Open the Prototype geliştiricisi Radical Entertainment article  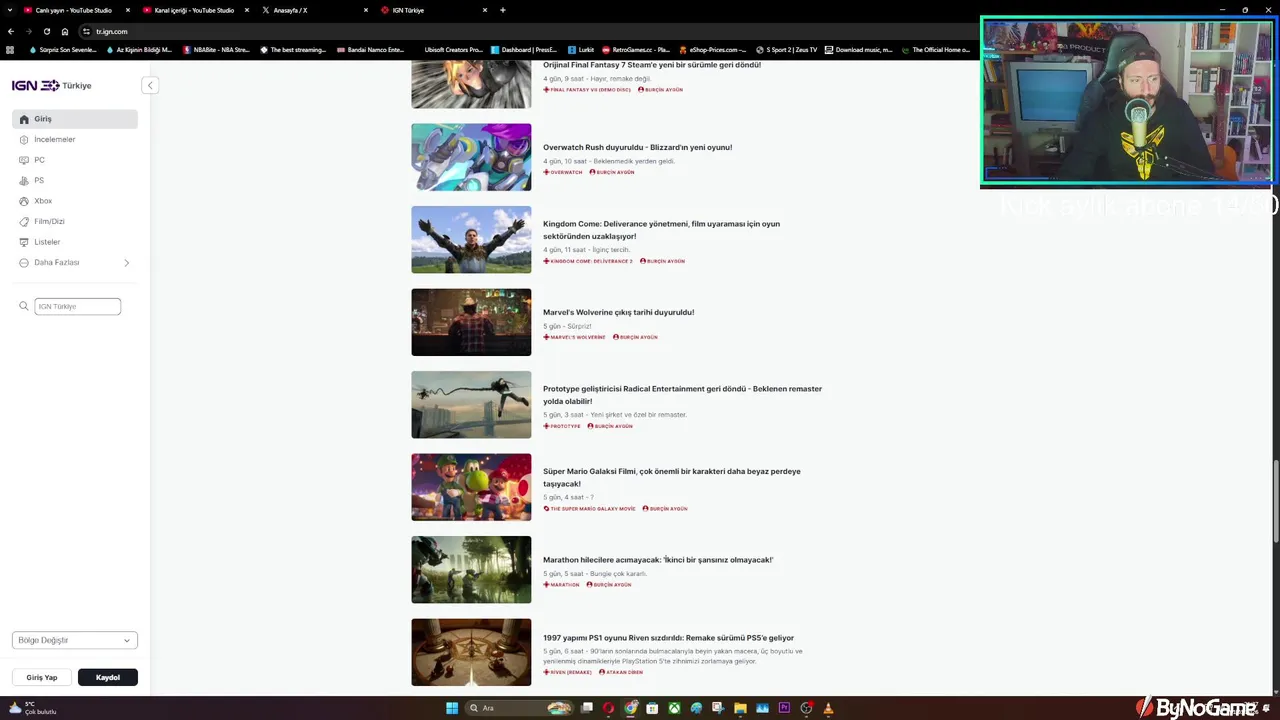[682, 395]
